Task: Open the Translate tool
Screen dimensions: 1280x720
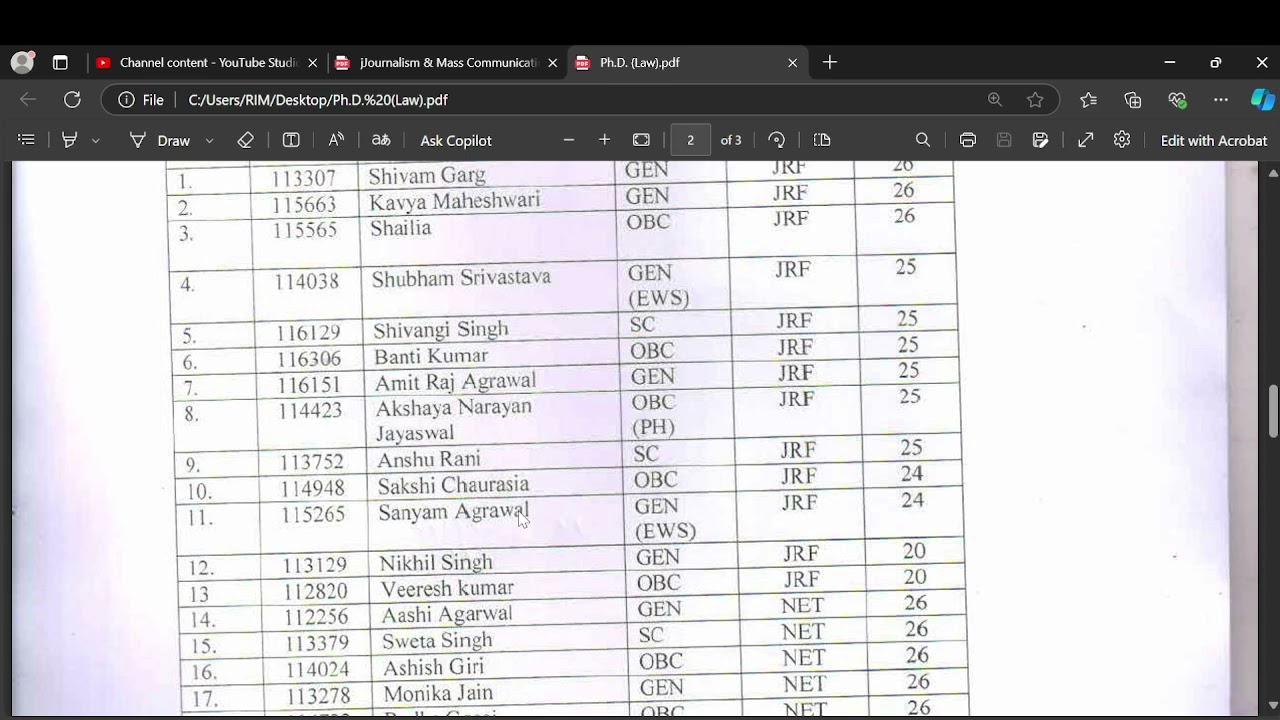Action: coord(381,140)
